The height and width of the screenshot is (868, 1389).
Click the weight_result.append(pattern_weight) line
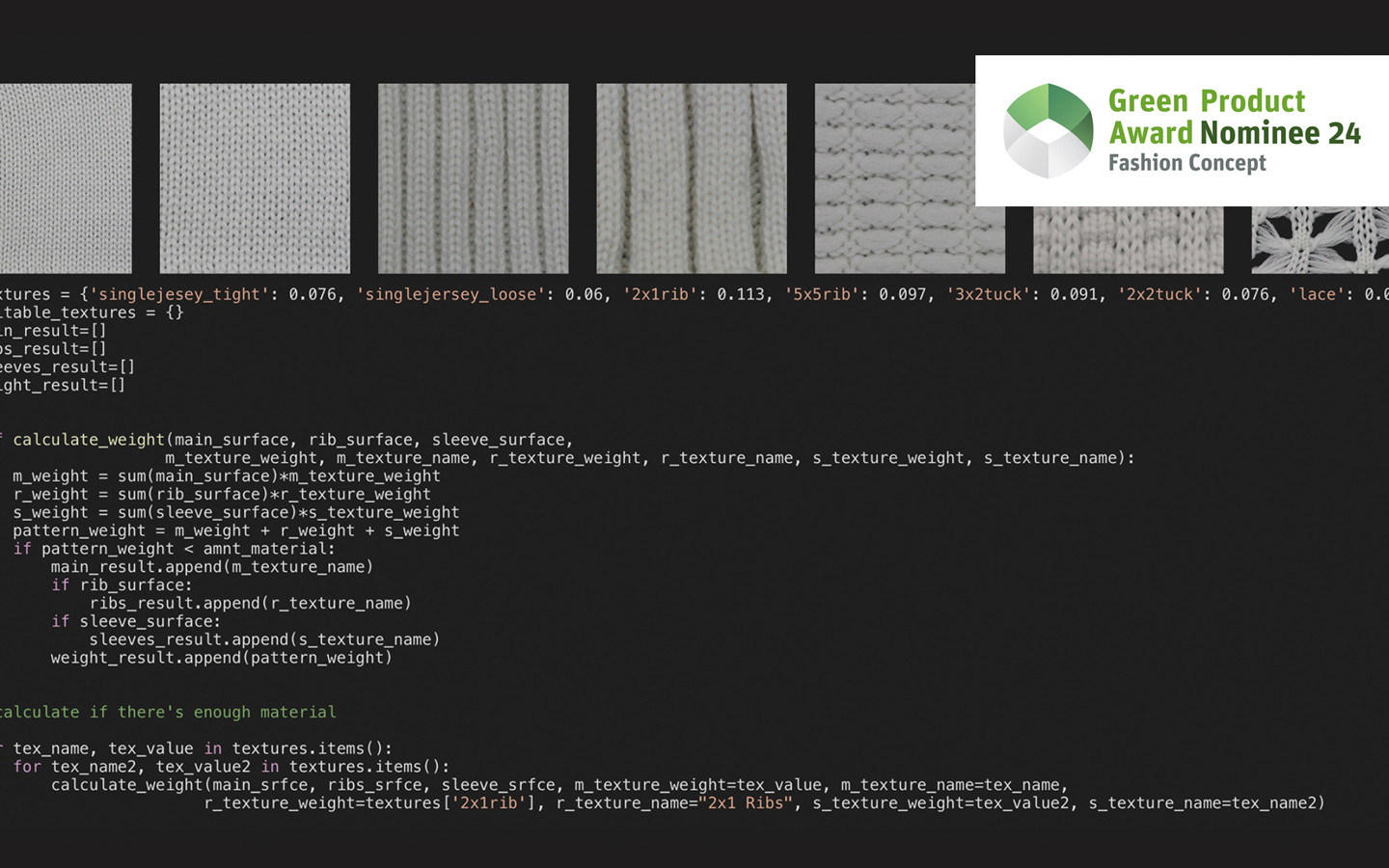click(x=221, y=658)
